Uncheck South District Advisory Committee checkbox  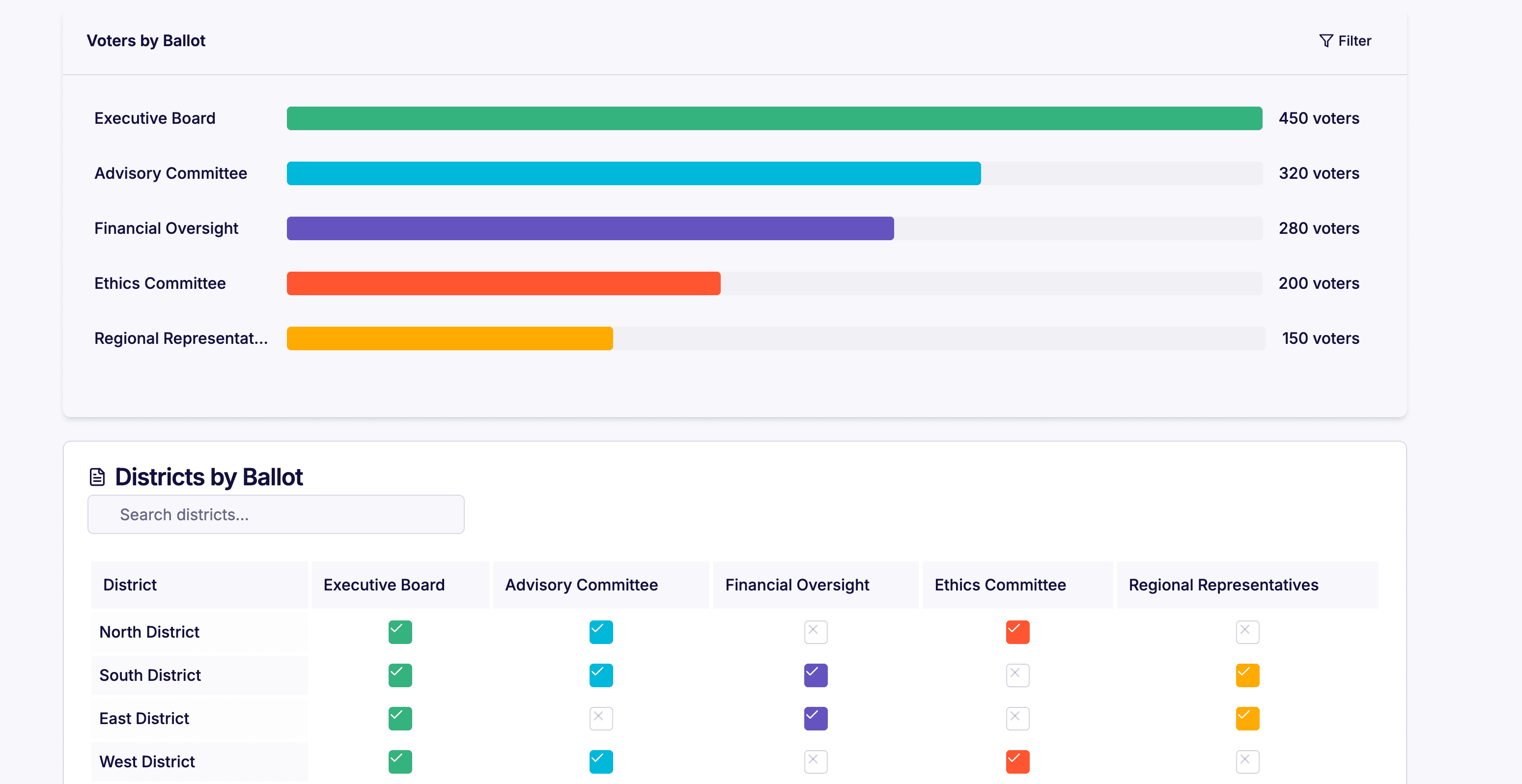click(x=601, y=675)
